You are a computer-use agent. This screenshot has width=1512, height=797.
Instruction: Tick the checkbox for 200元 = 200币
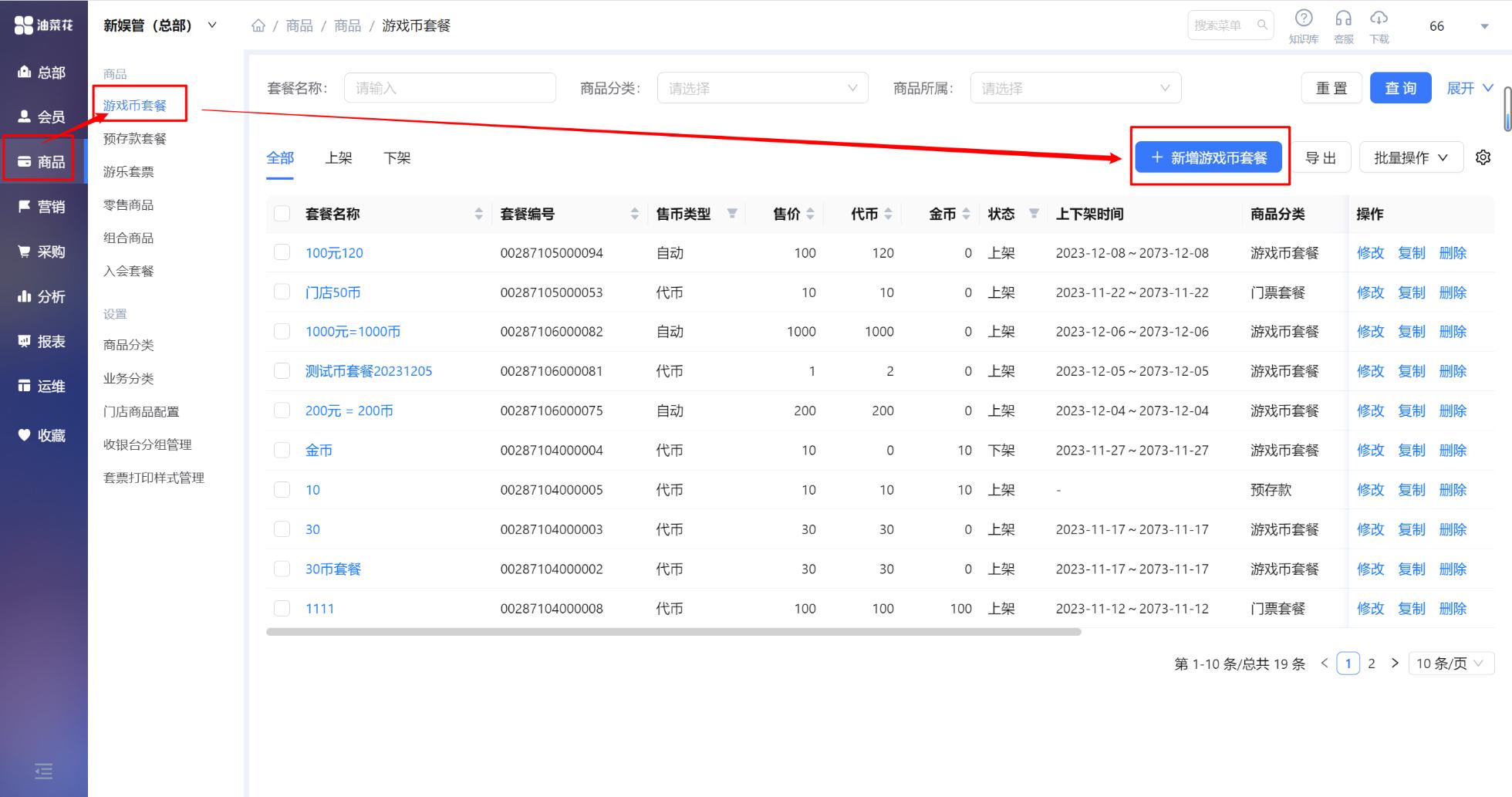click(282, 410)
